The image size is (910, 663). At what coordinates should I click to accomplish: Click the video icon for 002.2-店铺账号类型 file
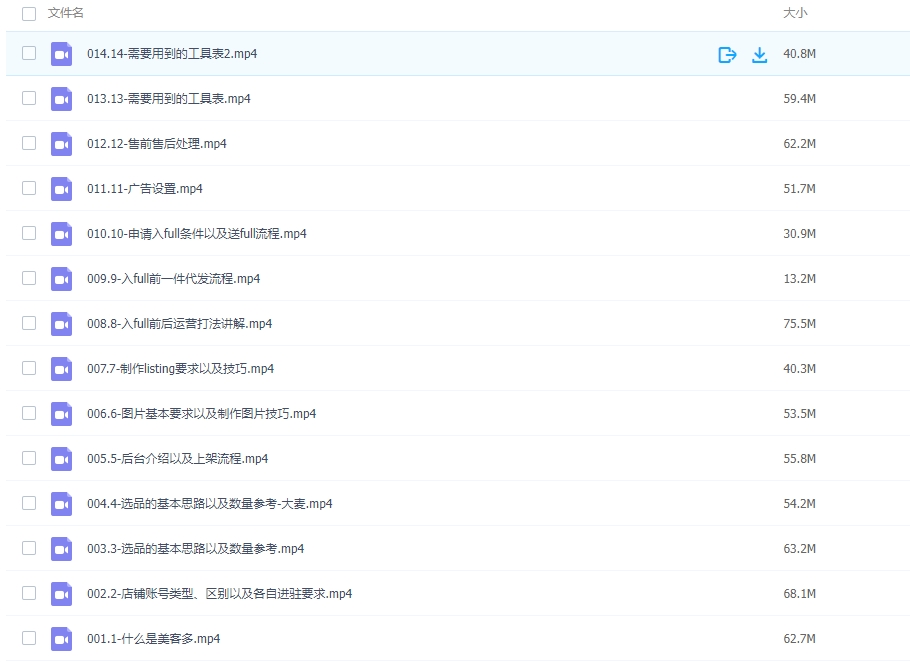[x=61, y=593]
